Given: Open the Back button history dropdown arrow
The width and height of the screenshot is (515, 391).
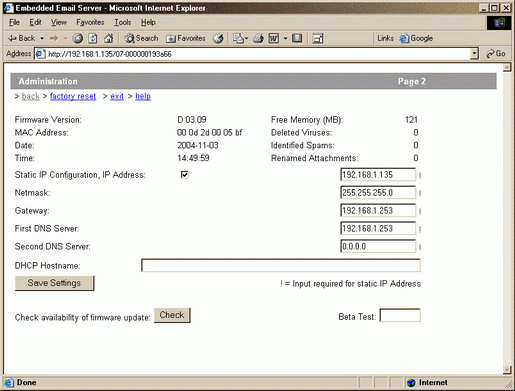Looking at the screenshot, I should 42,39.
